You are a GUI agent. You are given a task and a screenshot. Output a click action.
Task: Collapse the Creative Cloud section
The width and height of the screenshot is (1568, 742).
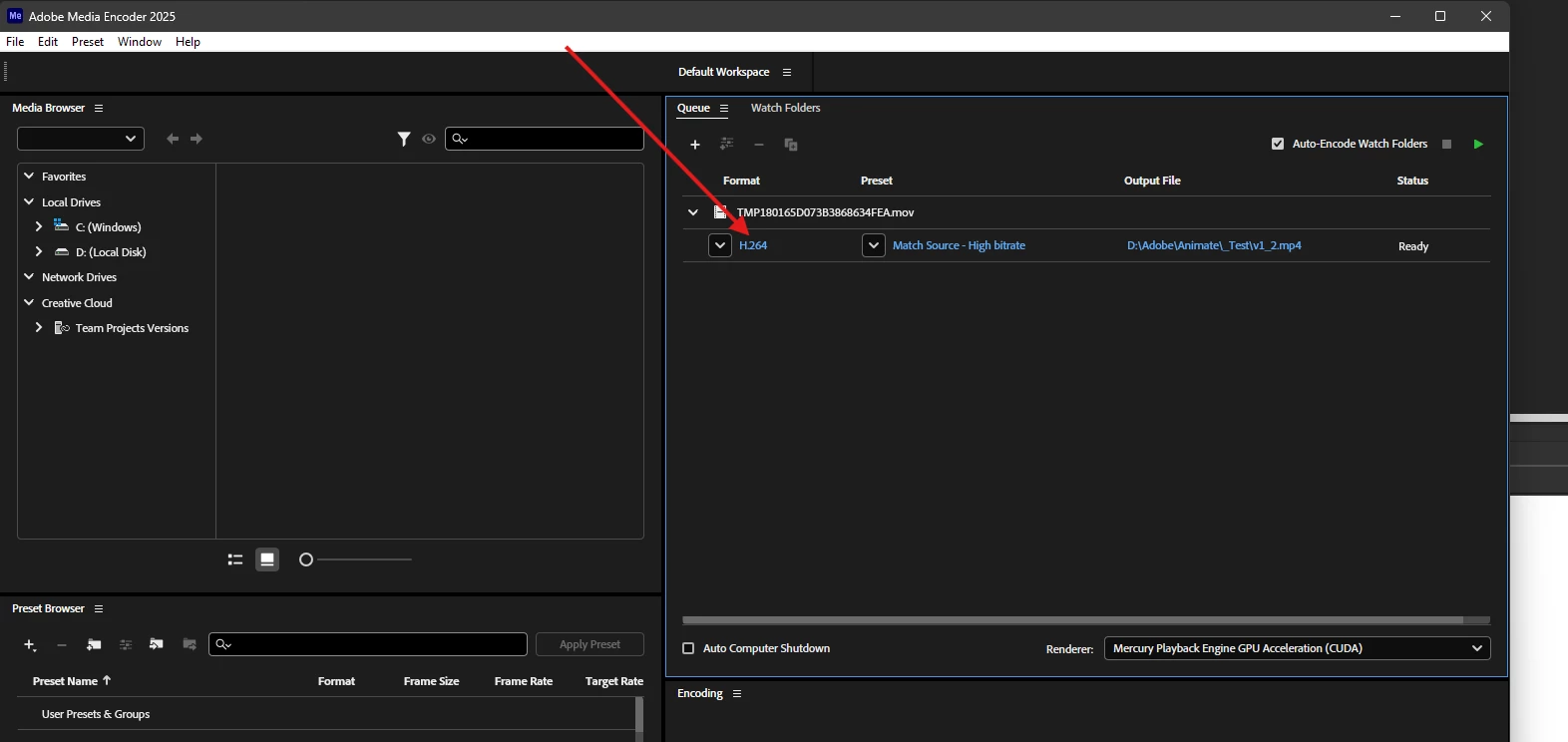[29, 302]
